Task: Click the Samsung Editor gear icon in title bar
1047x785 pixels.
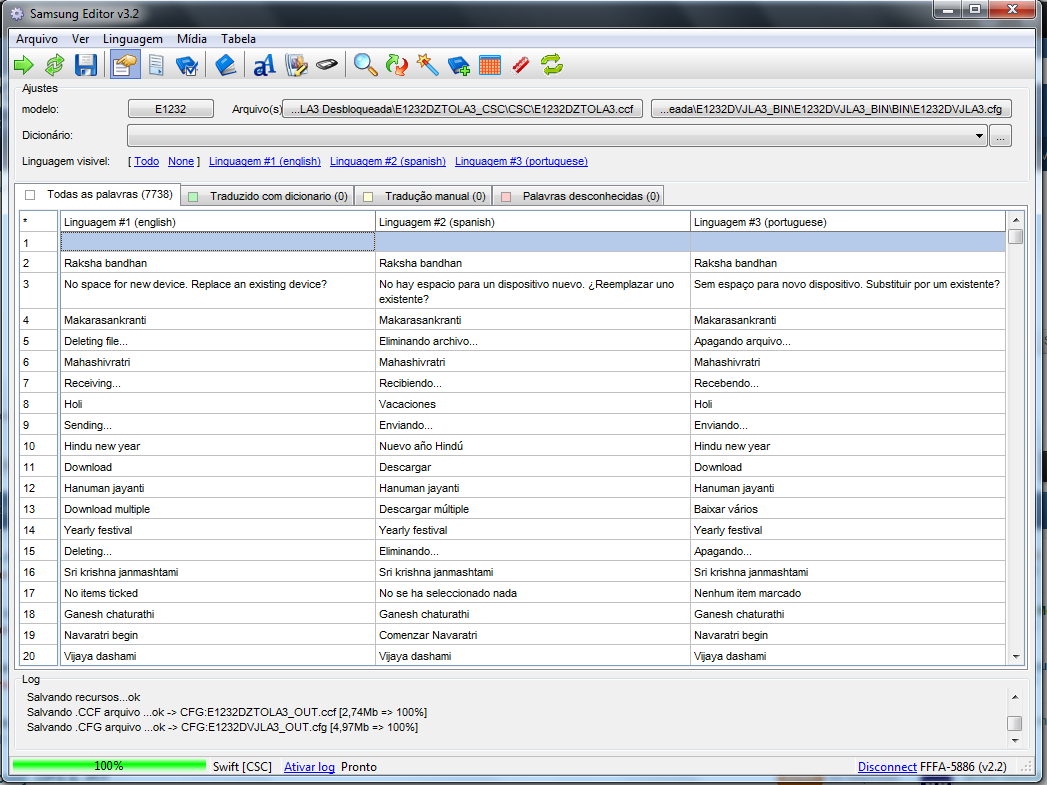Action: point(17,13)
